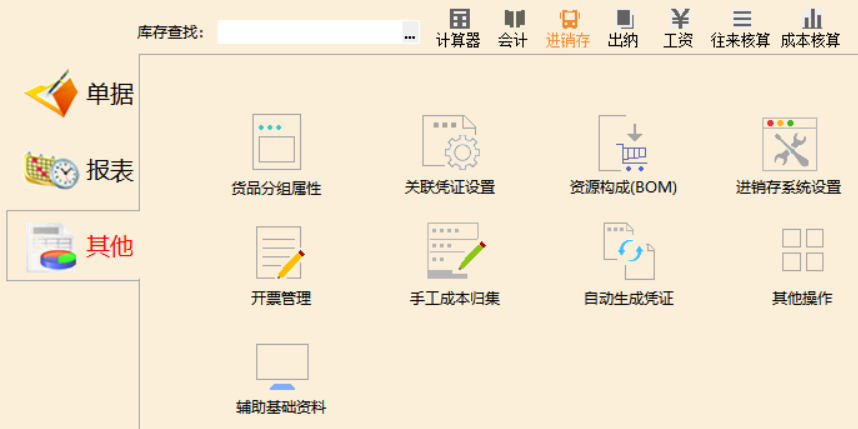
Task: Open 辅助基础资料 monitor icon
Action: click(282, 367)
